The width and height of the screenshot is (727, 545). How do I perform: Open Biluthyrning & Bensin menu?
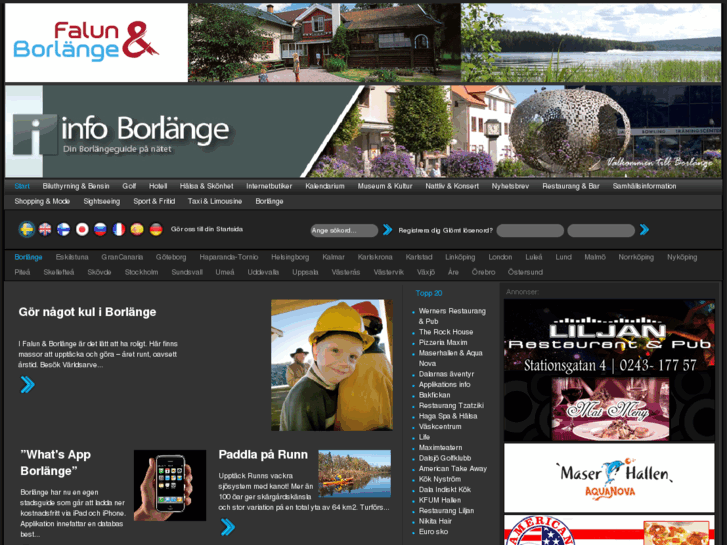tap(76, 186)
